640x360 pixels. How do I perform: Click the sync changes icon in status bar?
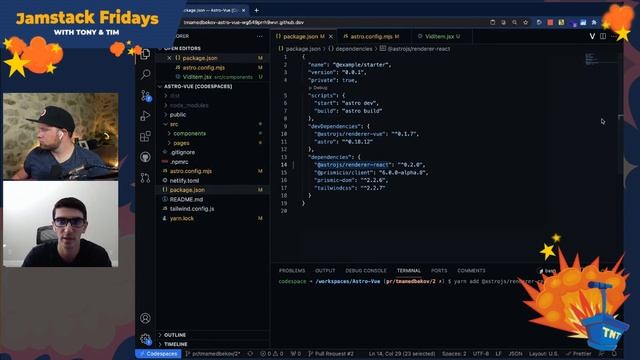[x=250, y=353]
